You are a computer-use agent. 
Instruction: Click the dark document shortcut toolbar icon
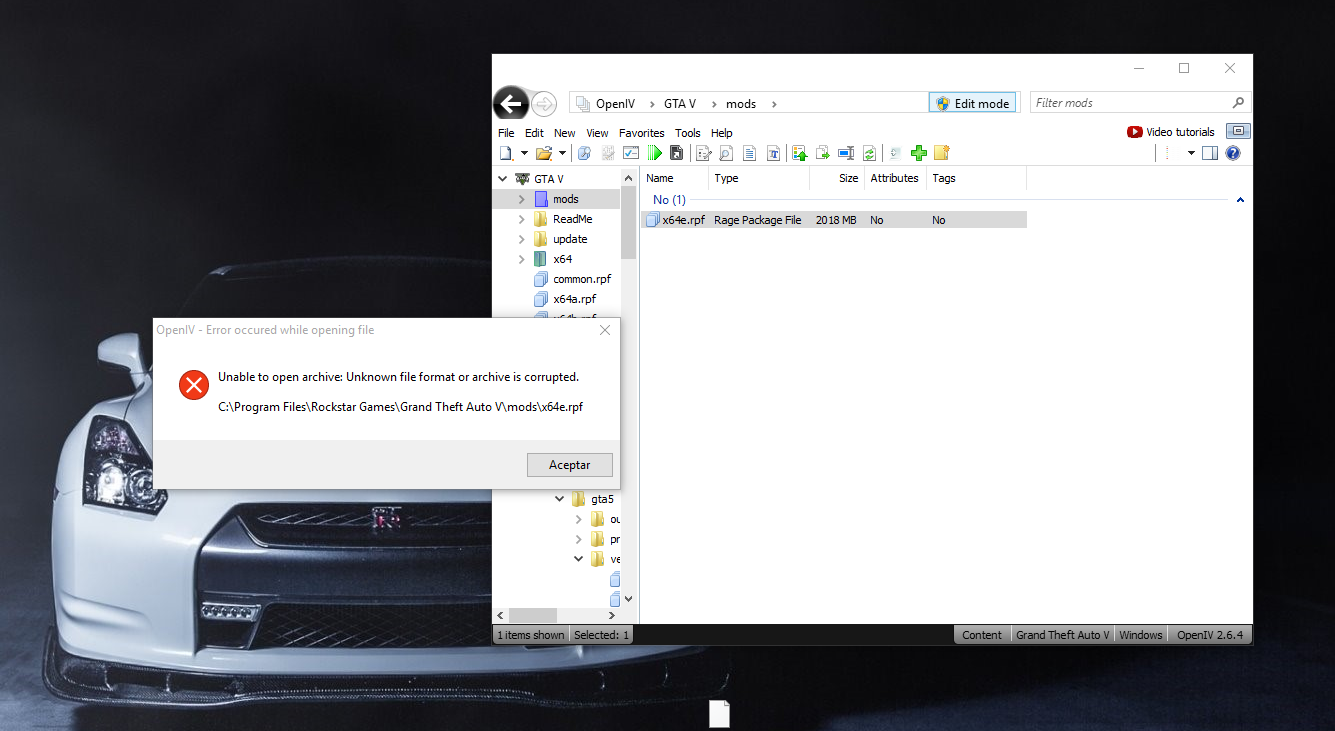point(677,153)
